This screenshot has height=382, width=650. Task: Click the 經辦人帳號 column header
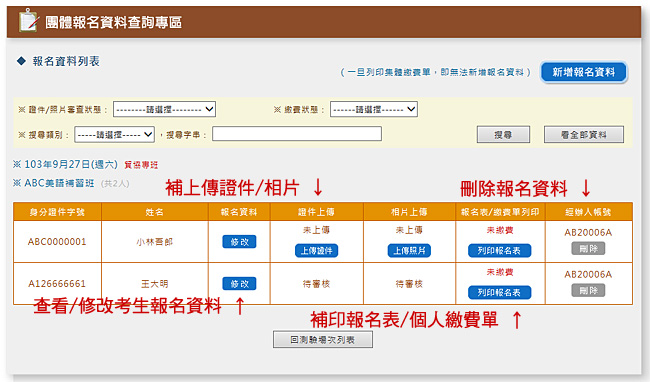[x=589, y=212]
